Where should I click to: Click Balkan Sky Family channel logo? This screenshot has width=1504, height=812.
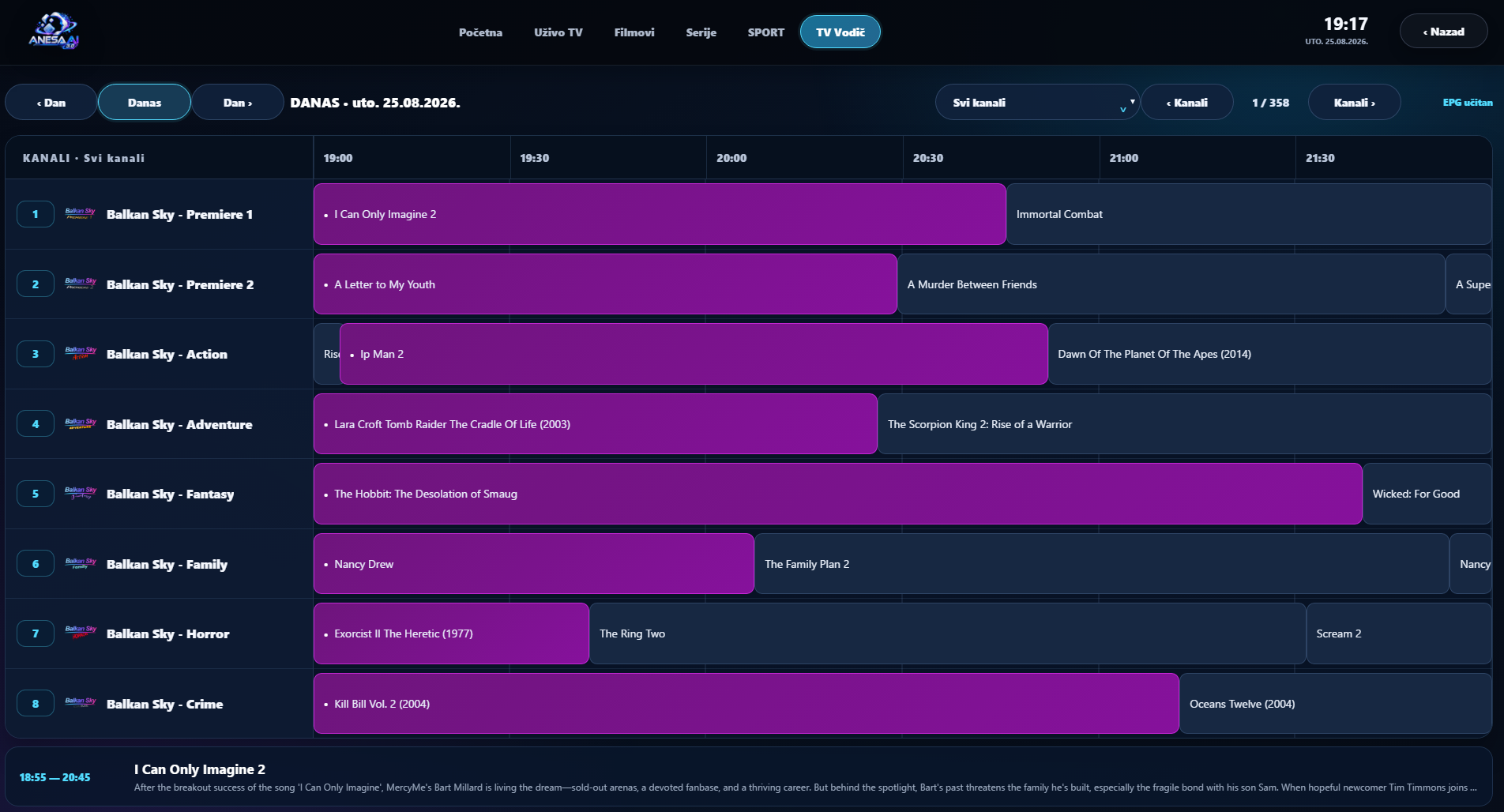coord(80,564)
